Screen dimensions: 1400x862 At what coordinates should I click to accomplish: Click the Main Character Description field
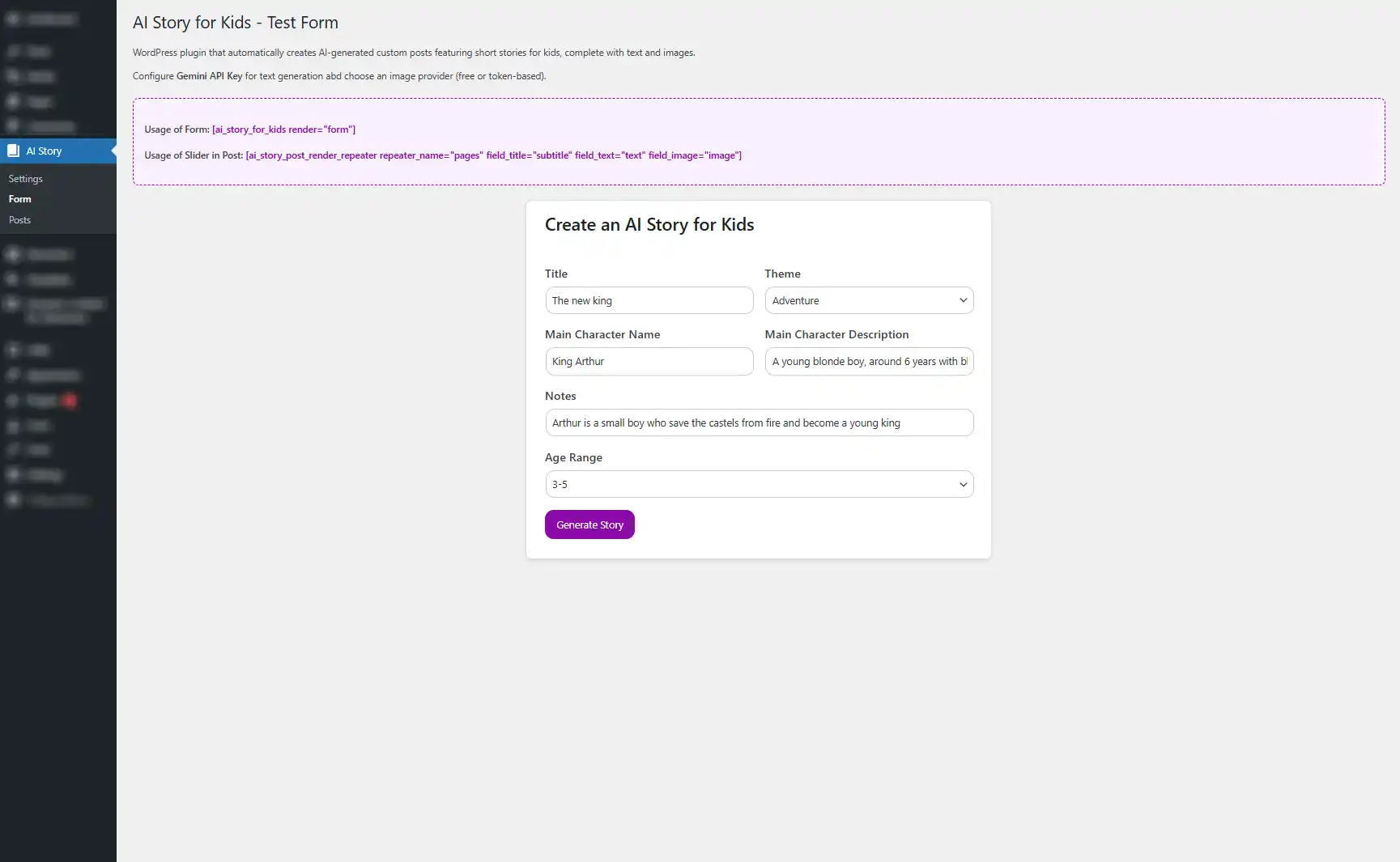click(869, 361)
